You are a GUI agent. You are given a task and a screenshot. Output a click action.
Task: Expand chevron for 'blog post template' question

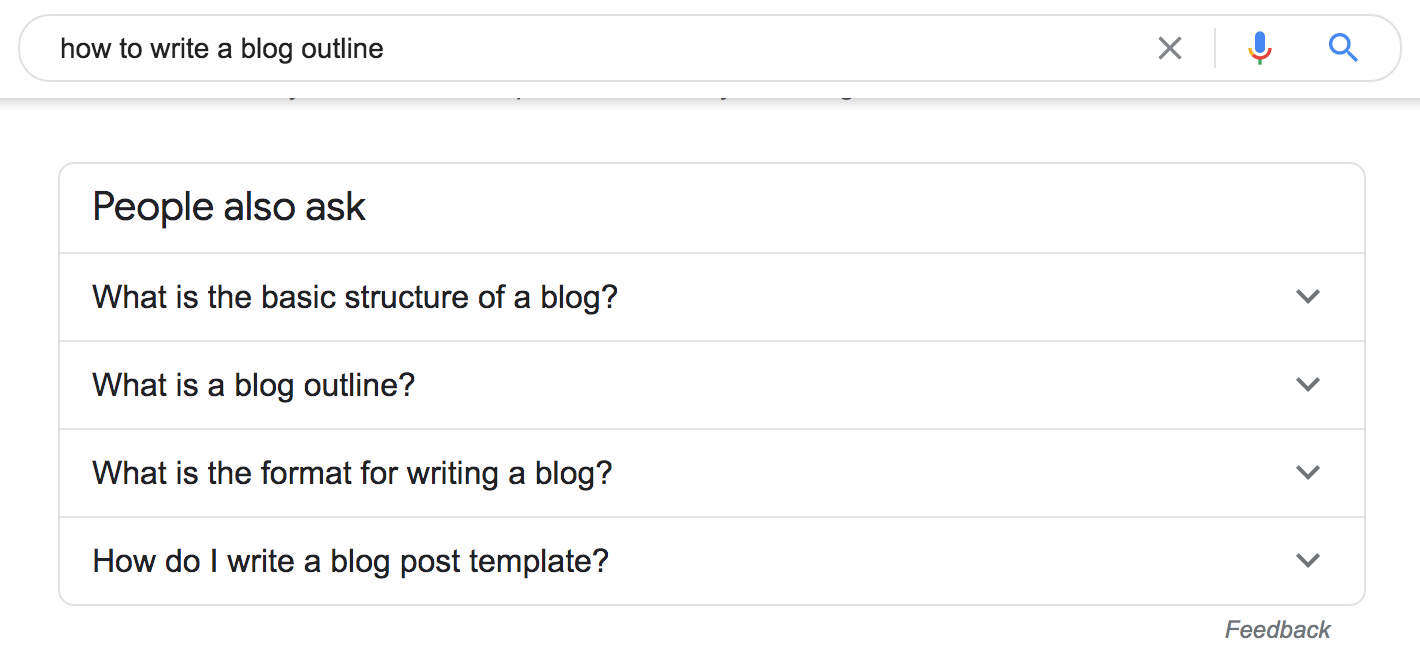(x=1308, y=561)
